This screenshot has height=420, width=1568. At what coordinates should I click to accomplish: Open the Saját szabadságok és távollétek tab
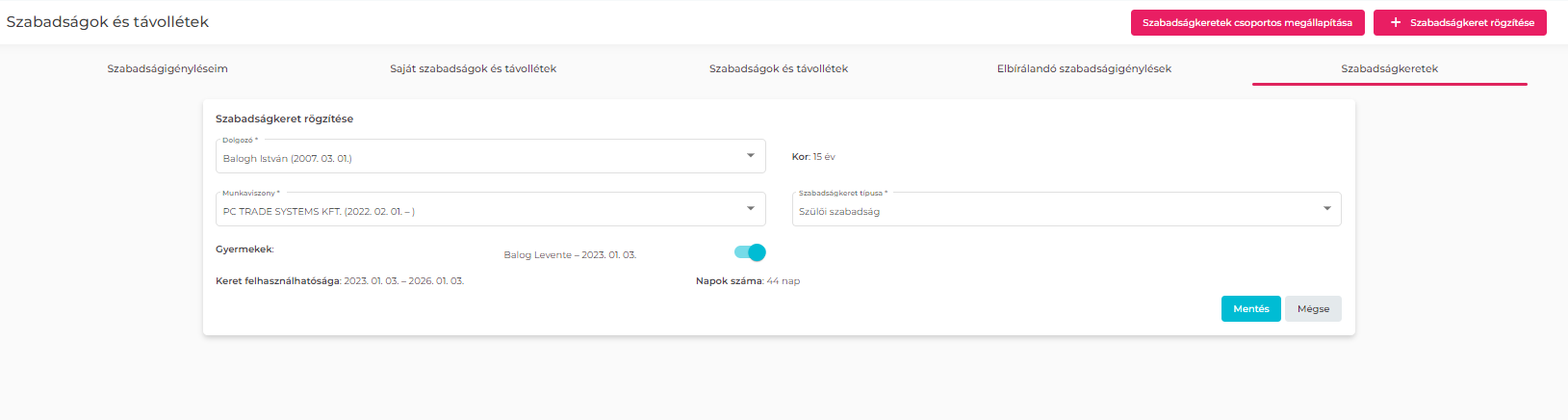point(473,68)
